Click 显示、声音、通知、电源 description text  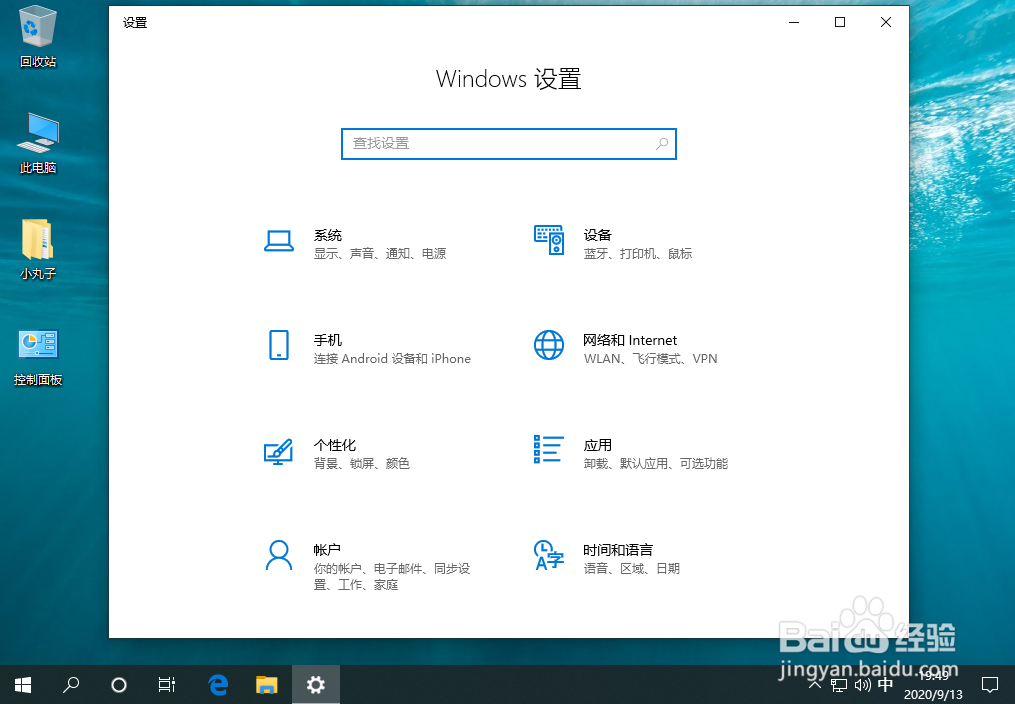click(380, 254)
